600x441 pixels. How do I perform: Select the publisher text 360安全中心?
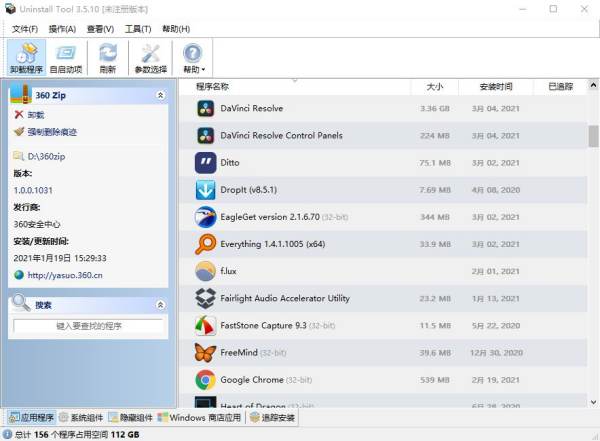37,224
